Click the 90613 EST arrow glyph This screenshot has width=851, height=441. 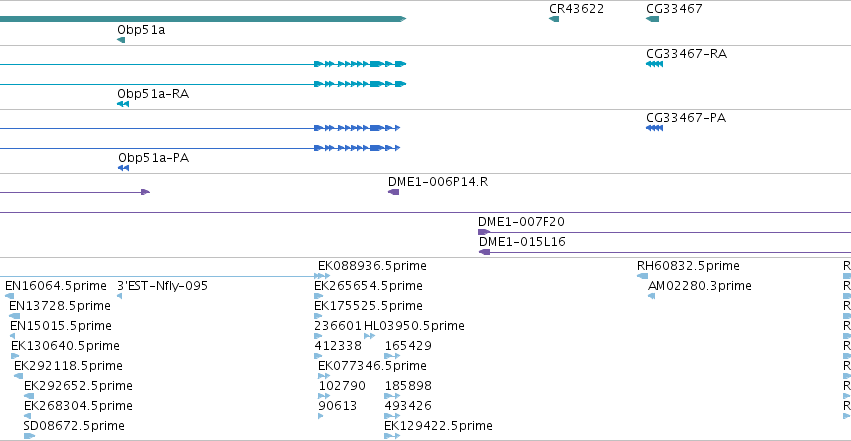point(321,417)
